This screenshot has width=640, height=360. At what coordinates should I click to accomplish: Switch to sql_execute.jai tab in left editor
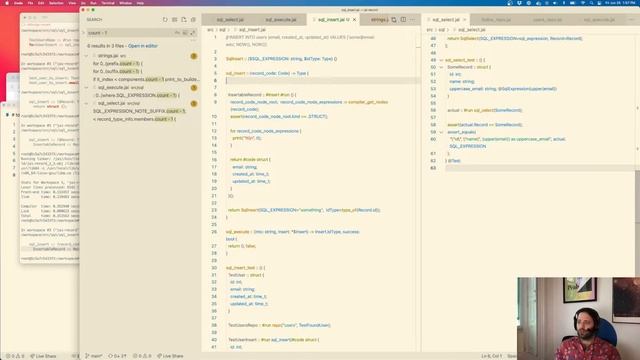pos(281,20)
